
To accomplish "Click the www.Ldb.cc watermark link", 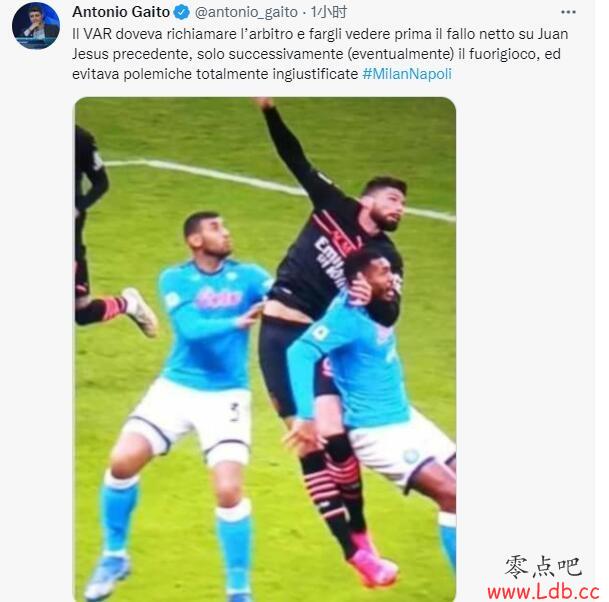I will [544, 592].
